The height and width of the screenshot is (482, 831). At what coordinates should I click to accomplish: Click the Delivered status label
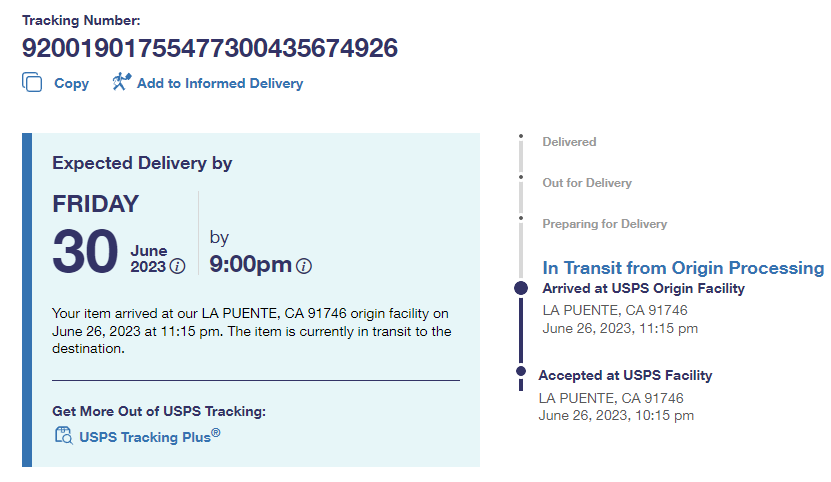point(569,142)
